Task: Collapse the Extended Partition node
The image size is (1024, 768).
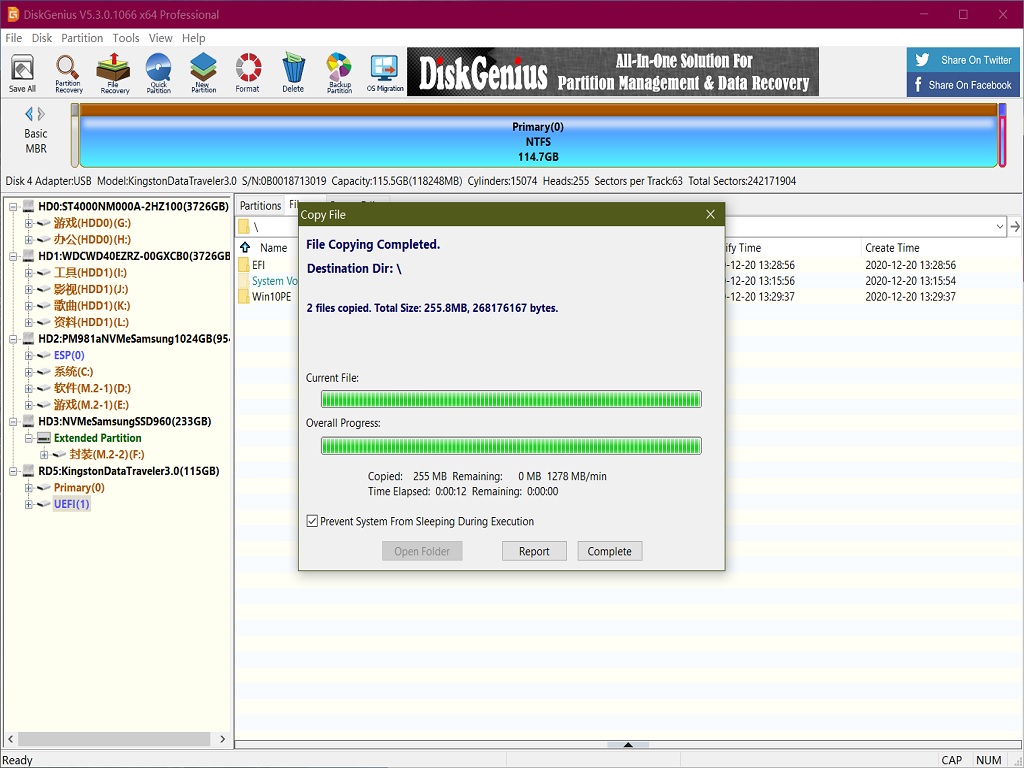Action: pyautogui.click(x=29, y=438)
